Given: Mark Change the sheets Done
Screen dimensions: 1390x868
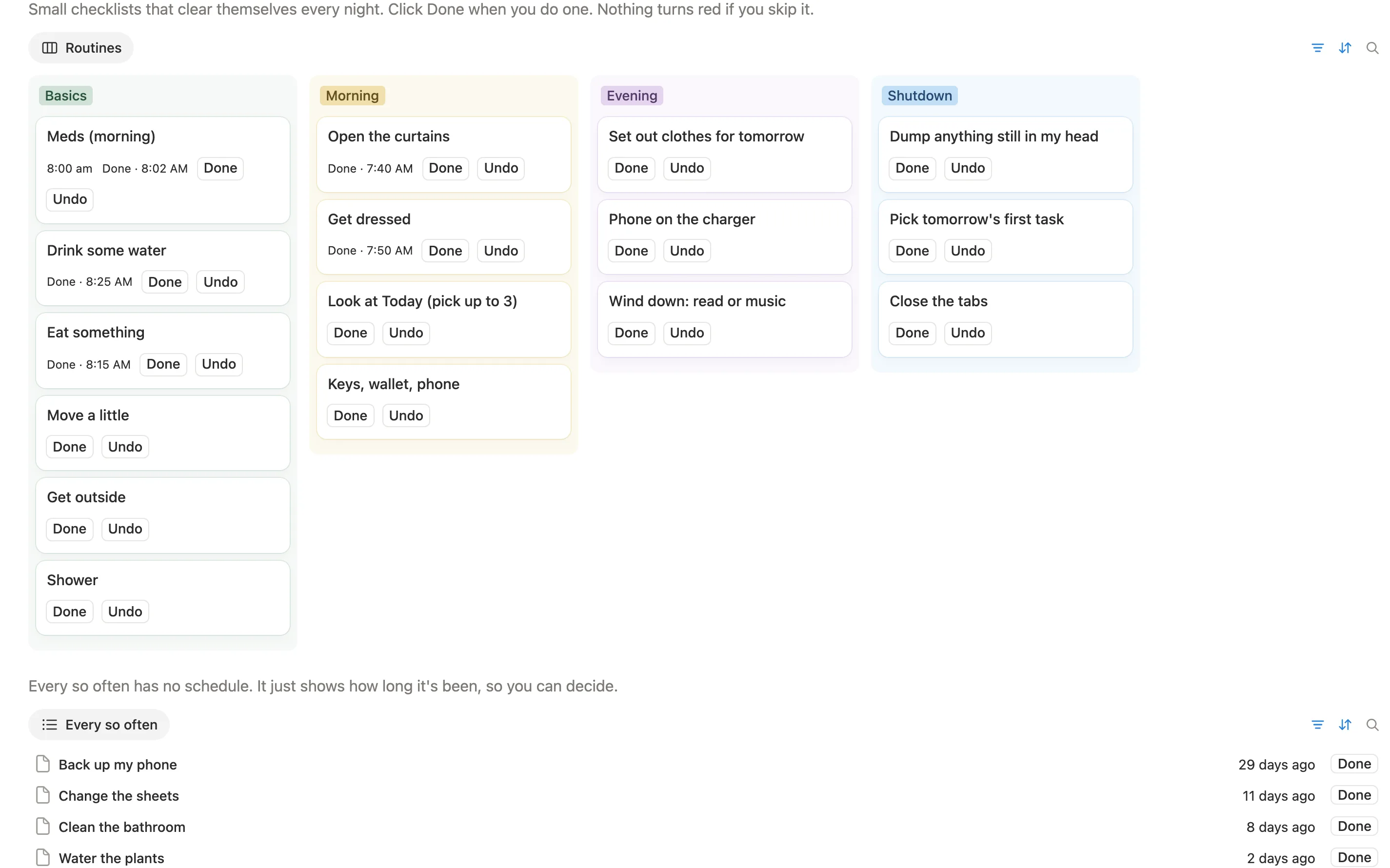Looking at the screenshot, I should coord(1354,795).
